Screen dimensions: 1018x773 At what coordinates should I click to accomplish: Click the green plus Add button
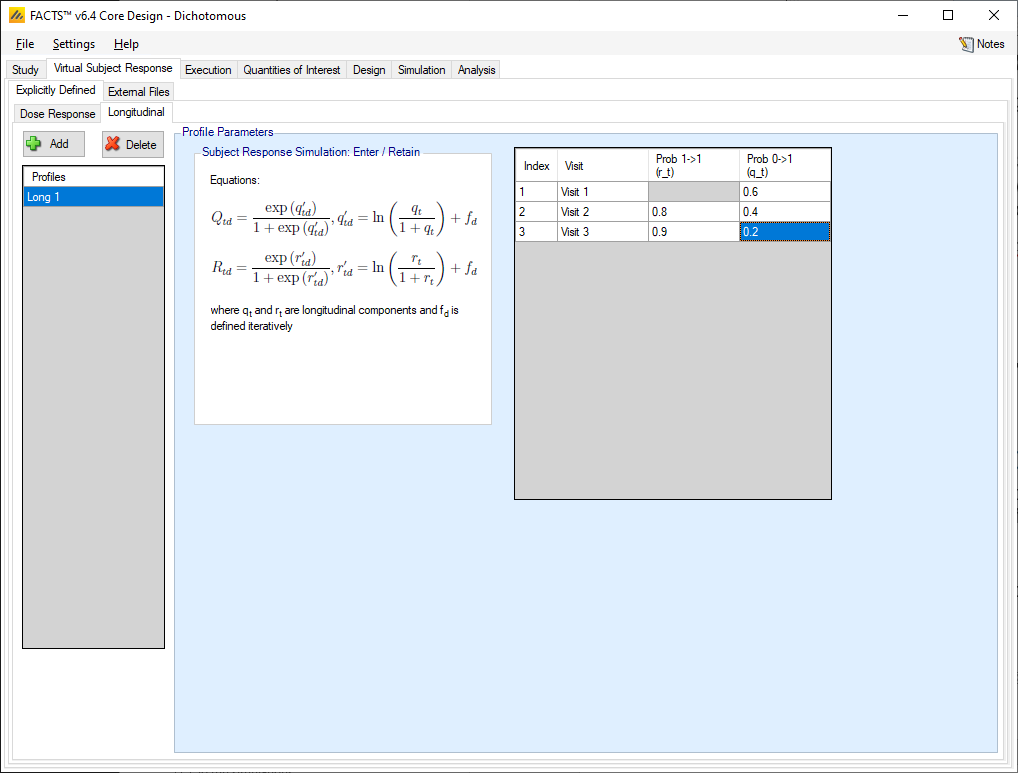[54, 144]
